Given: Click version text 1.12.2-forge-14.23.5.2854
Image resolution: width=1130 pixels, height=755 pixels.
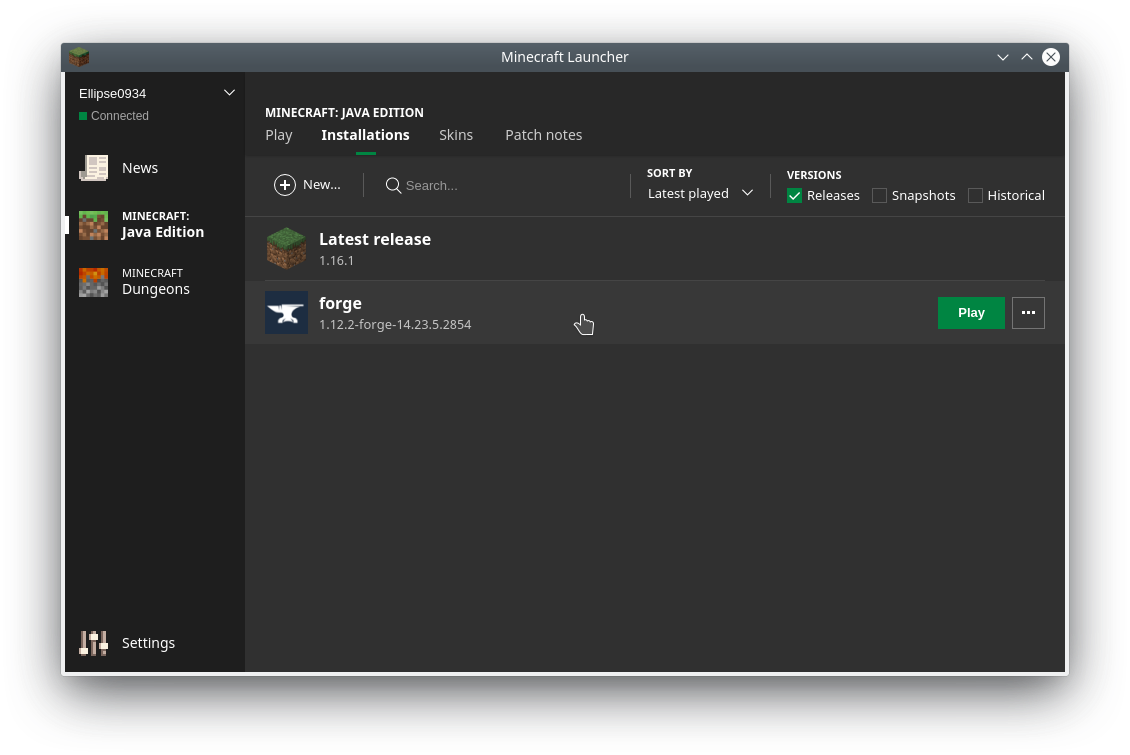Looking at the screenshot, I should (x=395, y=325).
